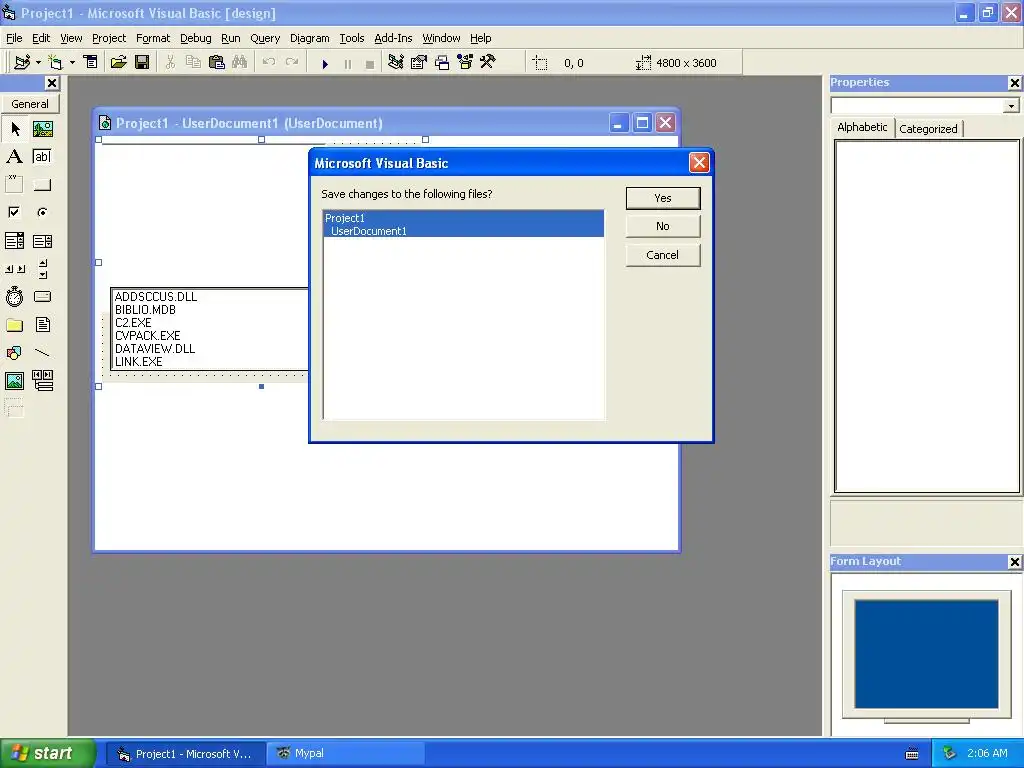This screenshot has width=1024, height=768.
Task: Switch to the Categorized properties tab
Action: (928, 129)
